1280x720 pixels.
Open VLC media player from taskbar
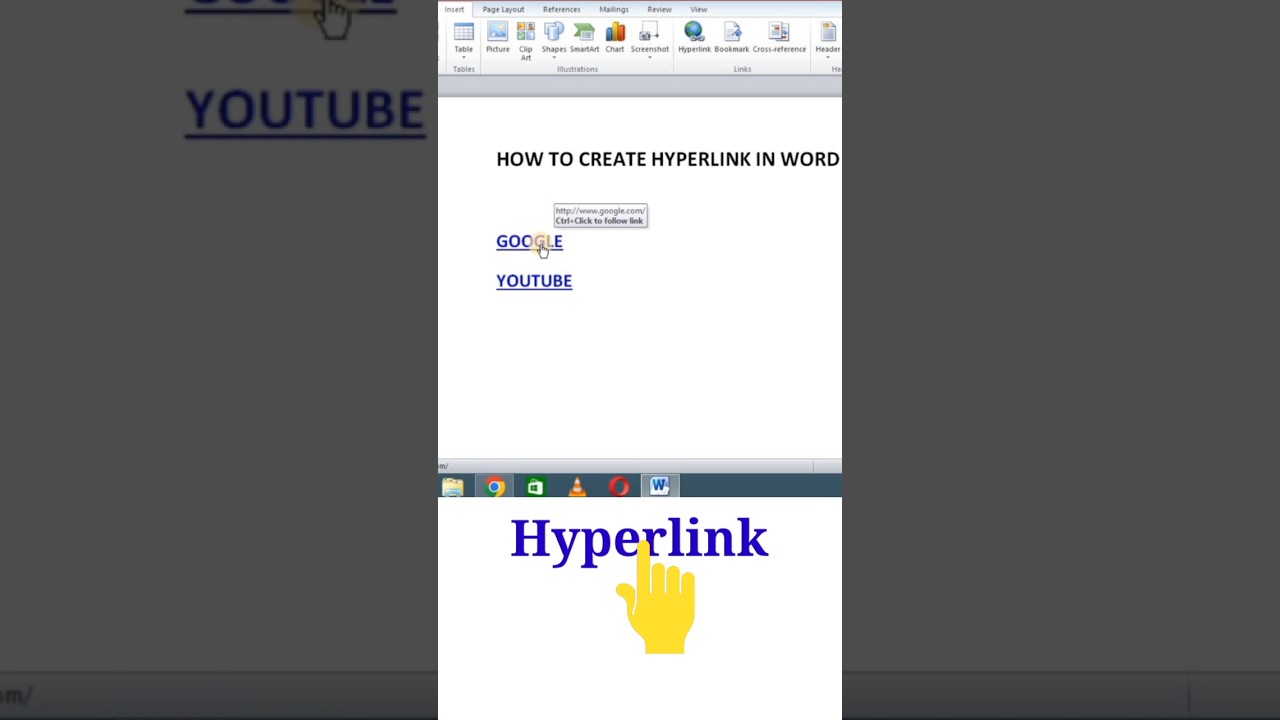pos(577,487)
